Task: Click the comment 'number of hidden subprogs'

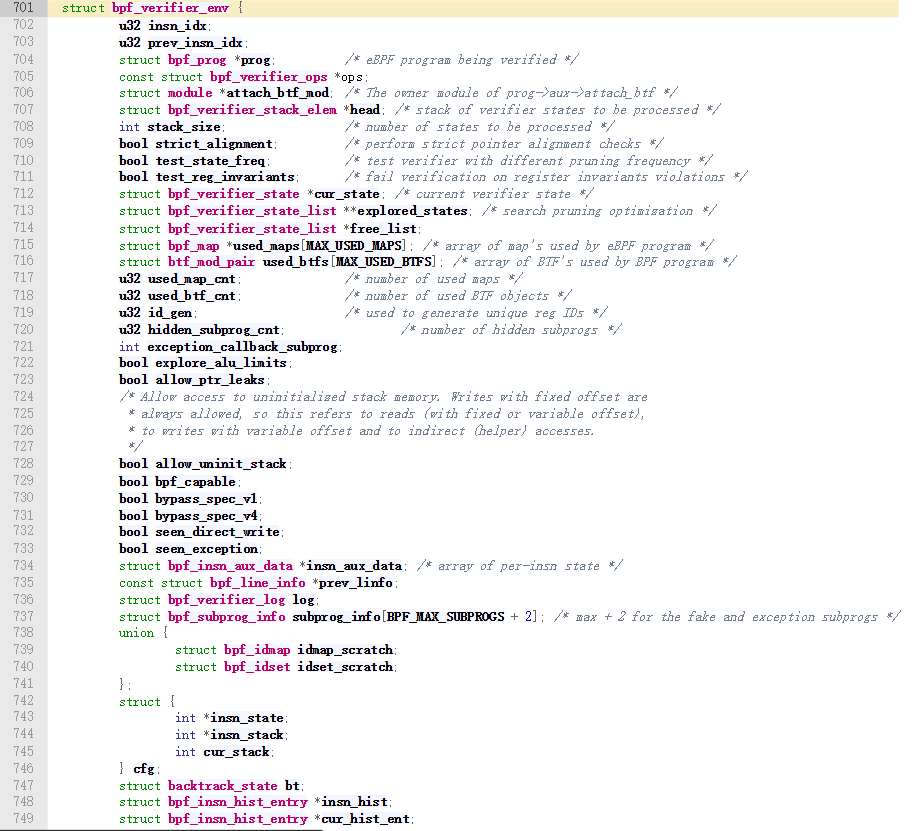Action: 509,330
